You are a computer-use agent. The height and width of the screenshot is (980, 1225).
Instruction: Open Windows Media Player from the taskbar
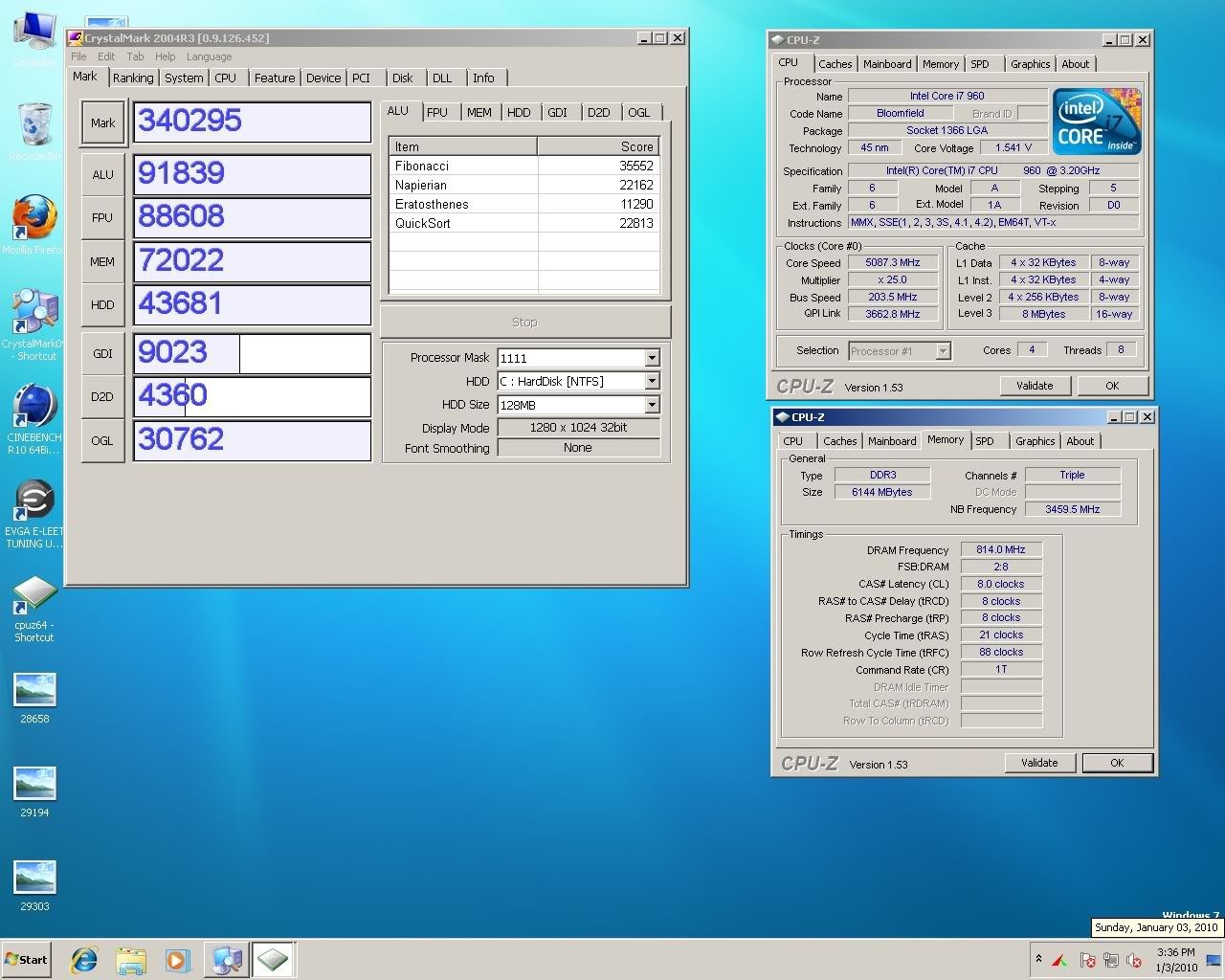coord(177,960)
